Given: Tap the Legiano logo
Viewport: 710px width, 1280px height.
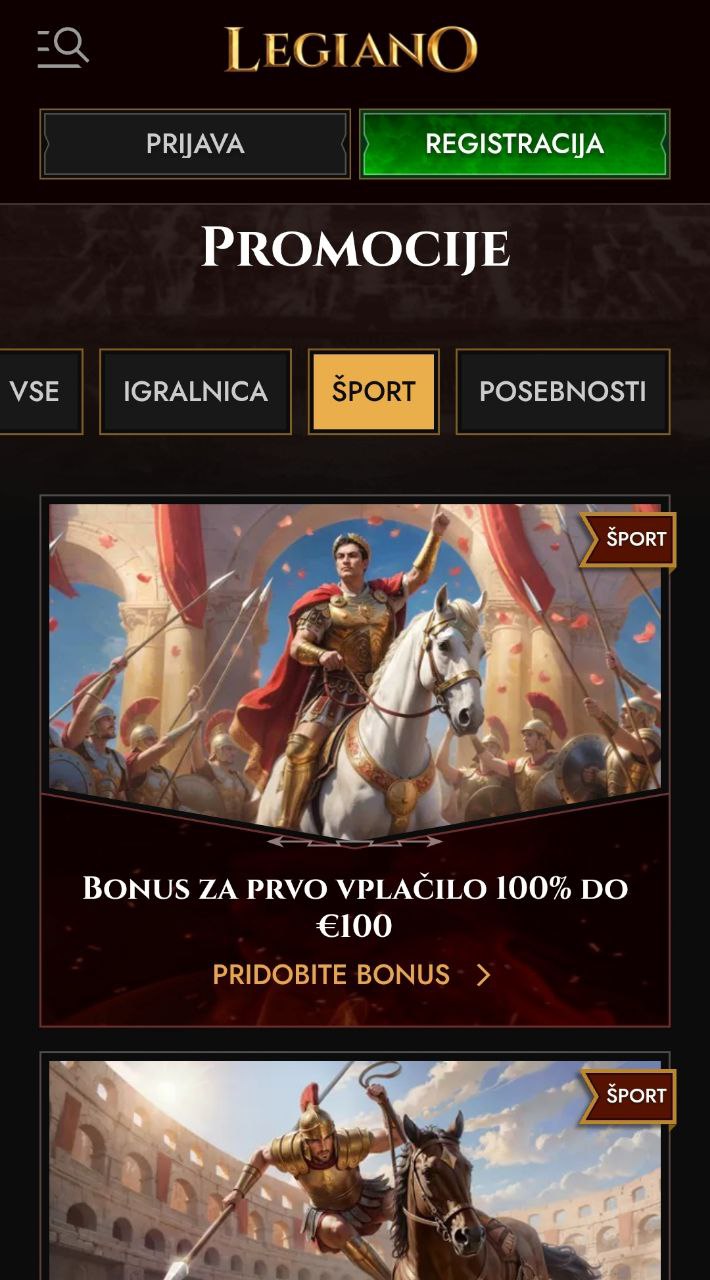Looking at the screenshot, I should point(351,50).
